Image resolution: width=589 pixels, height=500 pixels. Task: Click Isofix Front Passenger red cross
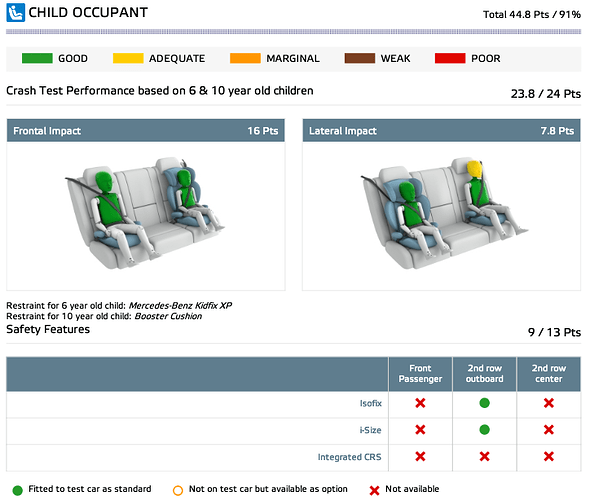(x=420, y=403)
